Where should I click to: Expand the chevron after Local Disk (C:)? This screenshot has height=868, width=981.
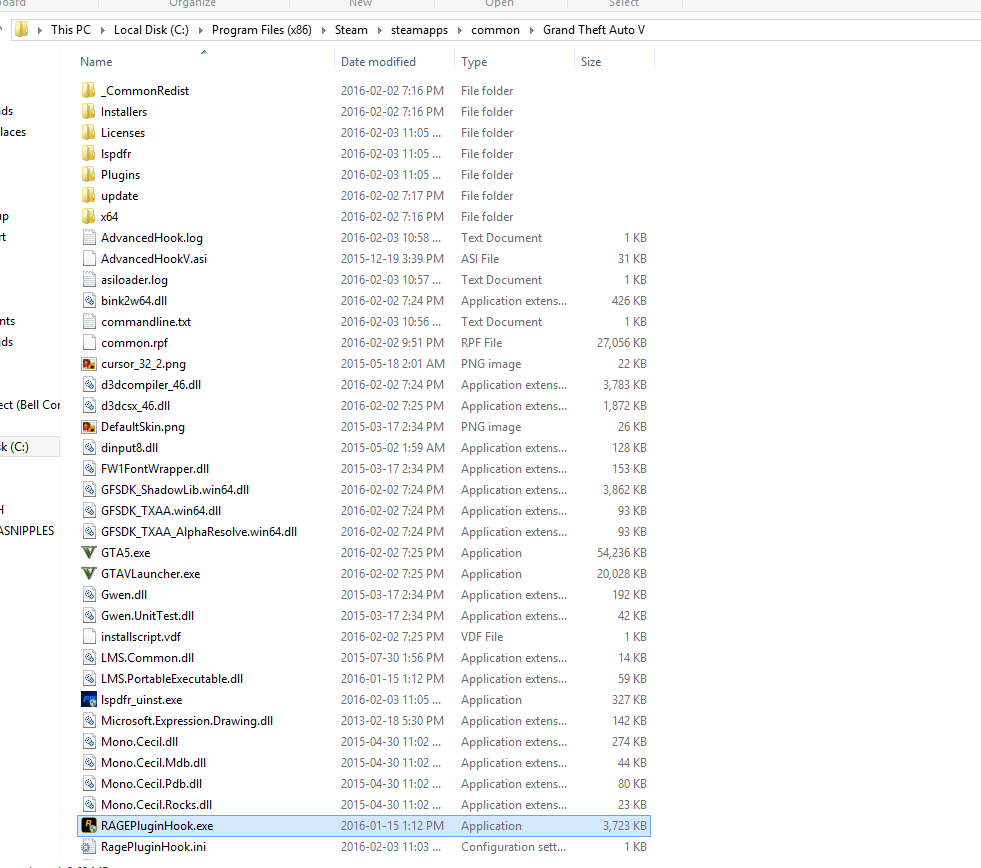[x=200, y=30]
